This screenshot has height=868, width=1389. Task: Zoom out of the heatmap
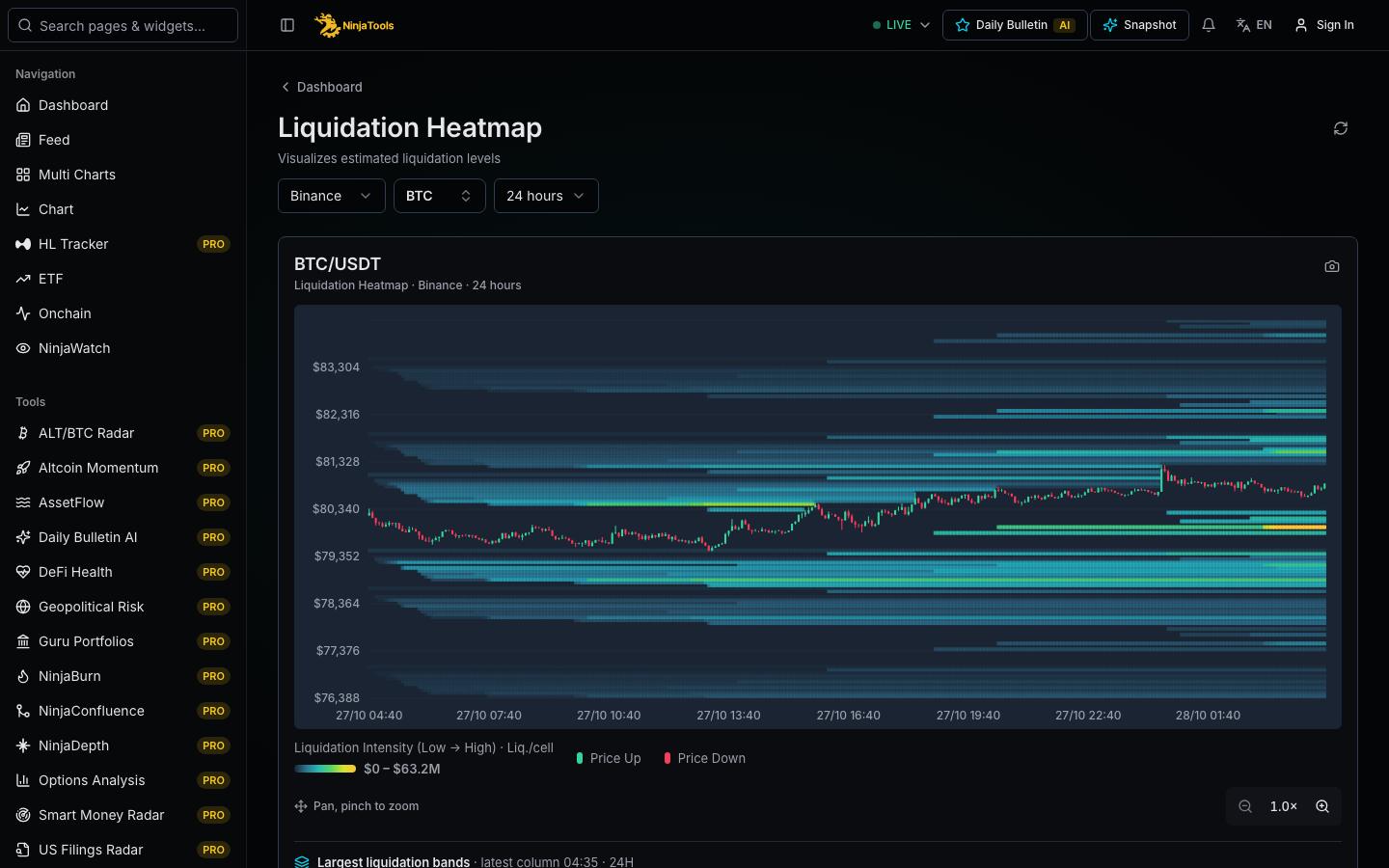pos(1245,806)
